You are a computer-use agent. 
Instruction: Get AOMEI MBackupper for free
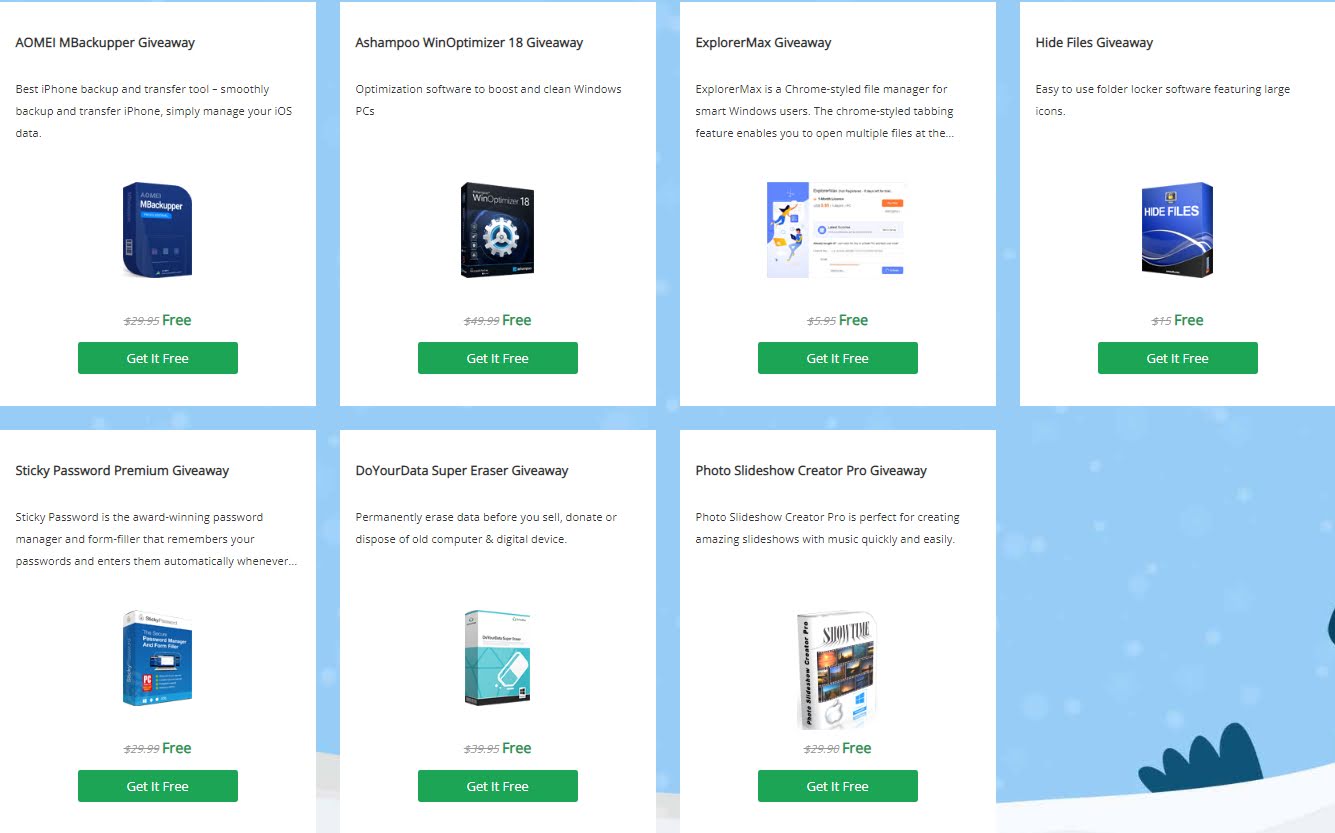pyautogui.click(x=158, y=358)
